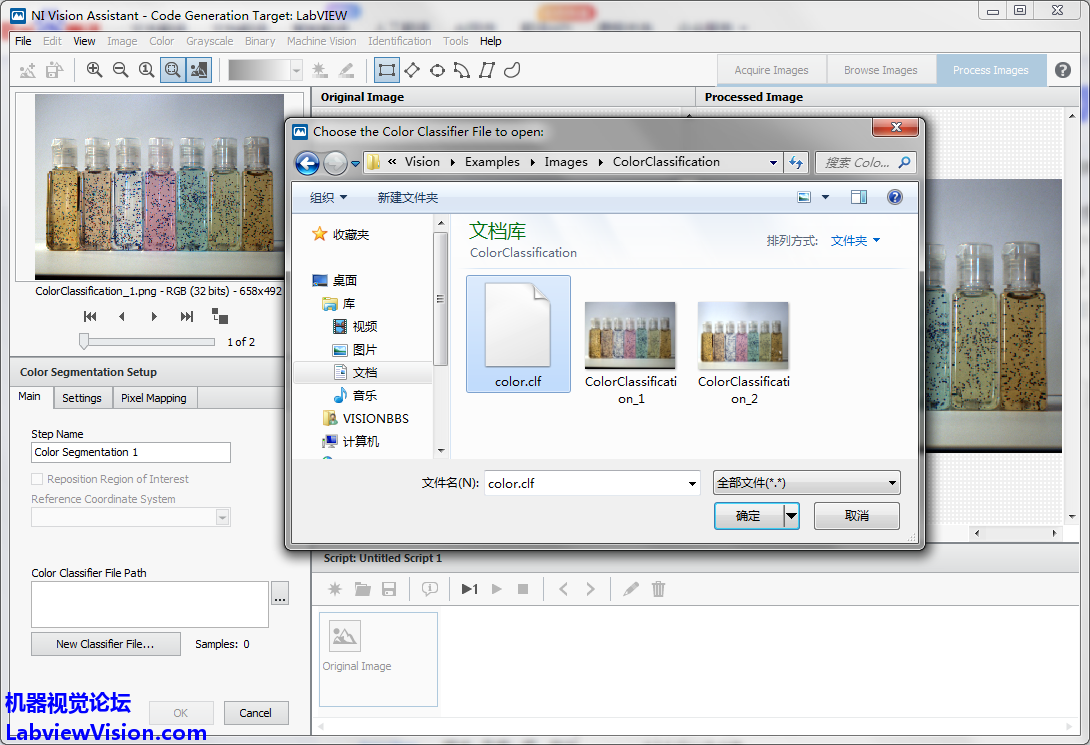This screenshot has width=1090, height=745.
Task: Expand the 组织 organize menu
Action: click(x=329, y=198)
